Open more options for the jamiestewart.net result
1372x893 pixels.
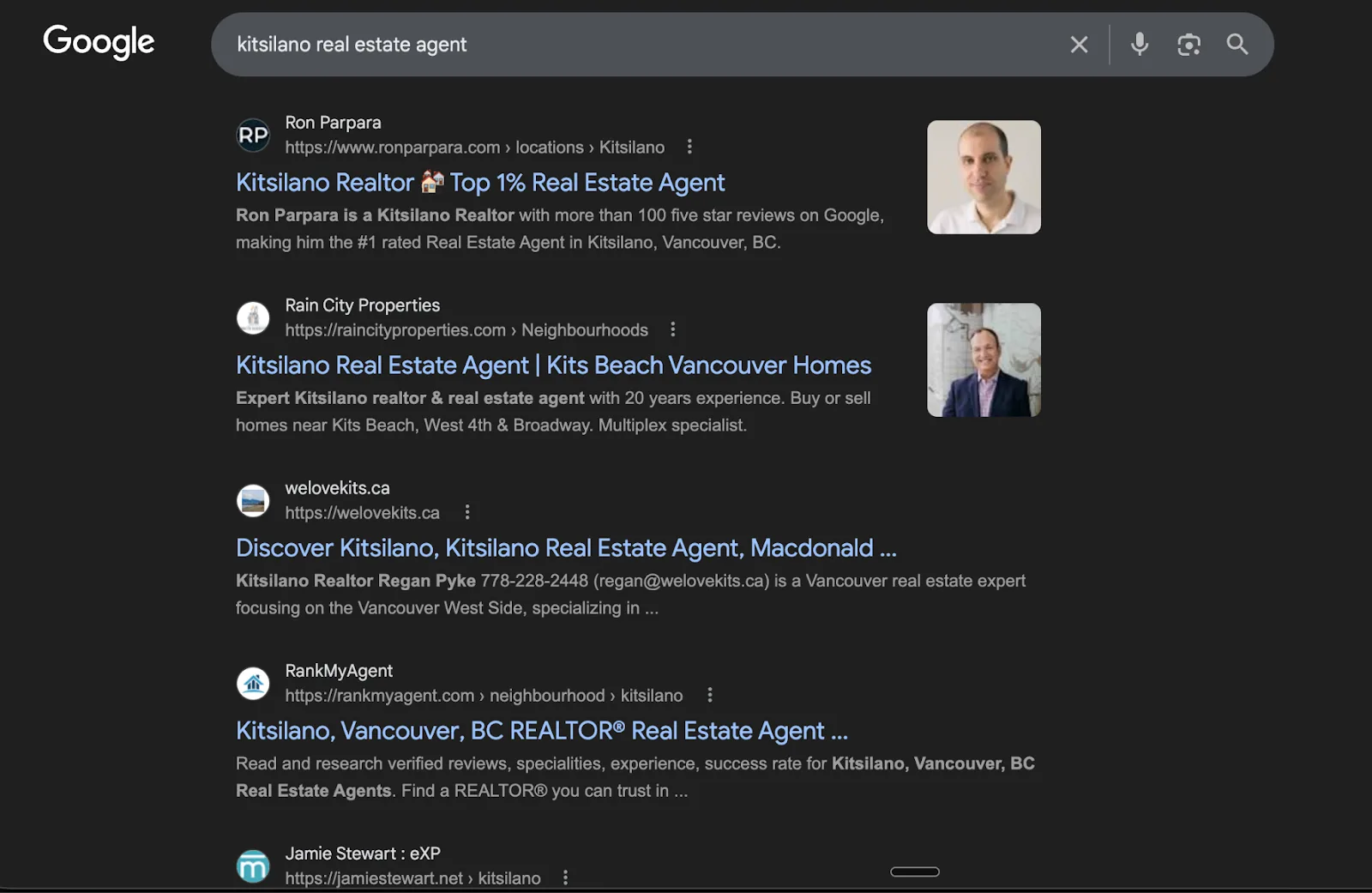tap(565, 878)
